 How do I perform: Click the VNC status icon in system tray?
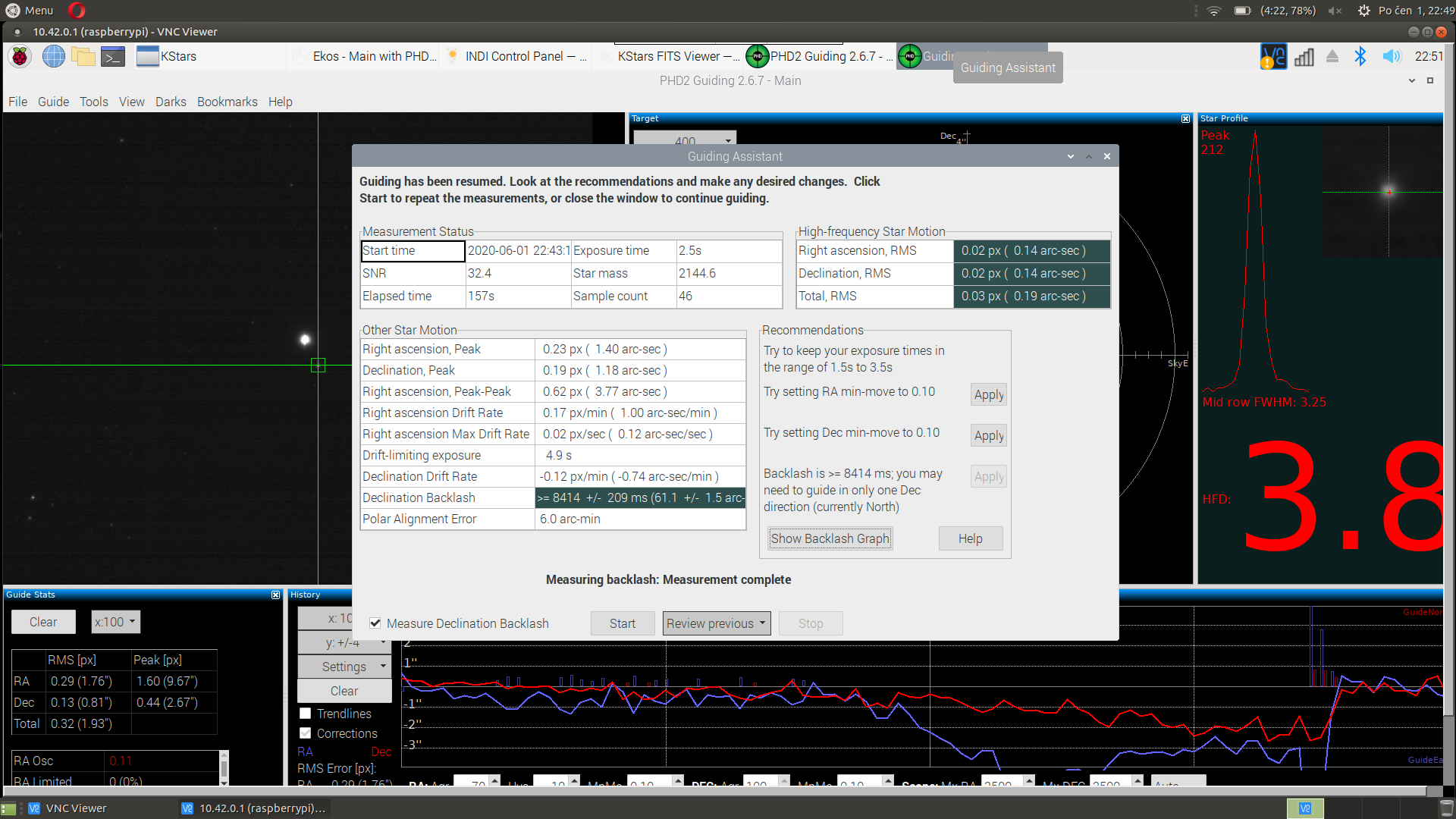(1272, 56)
